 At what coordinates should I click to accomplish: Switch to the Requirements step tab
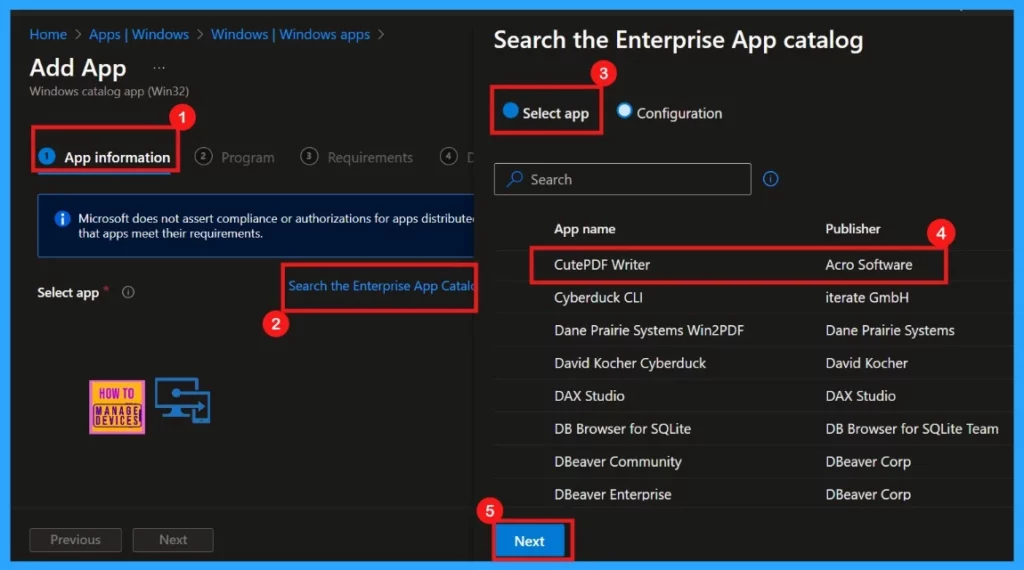tap(357, 157)
